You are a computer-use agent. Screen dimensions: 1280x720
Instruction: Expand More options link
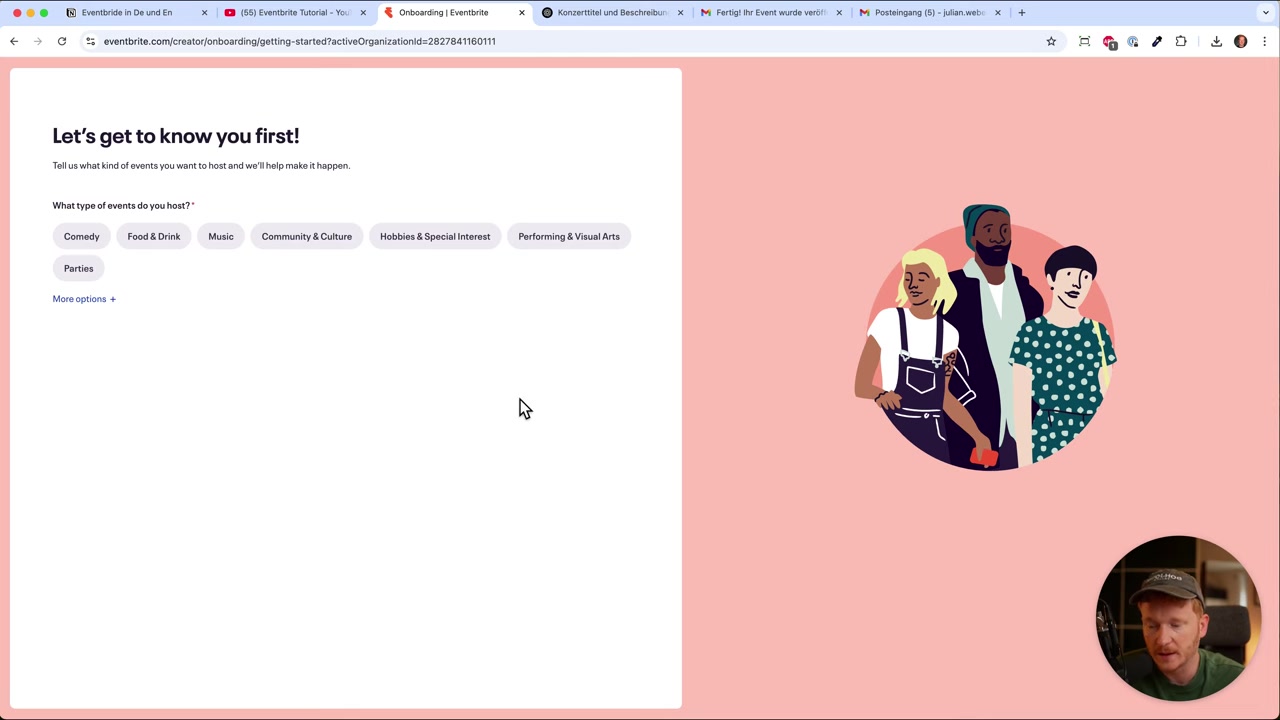84,299
